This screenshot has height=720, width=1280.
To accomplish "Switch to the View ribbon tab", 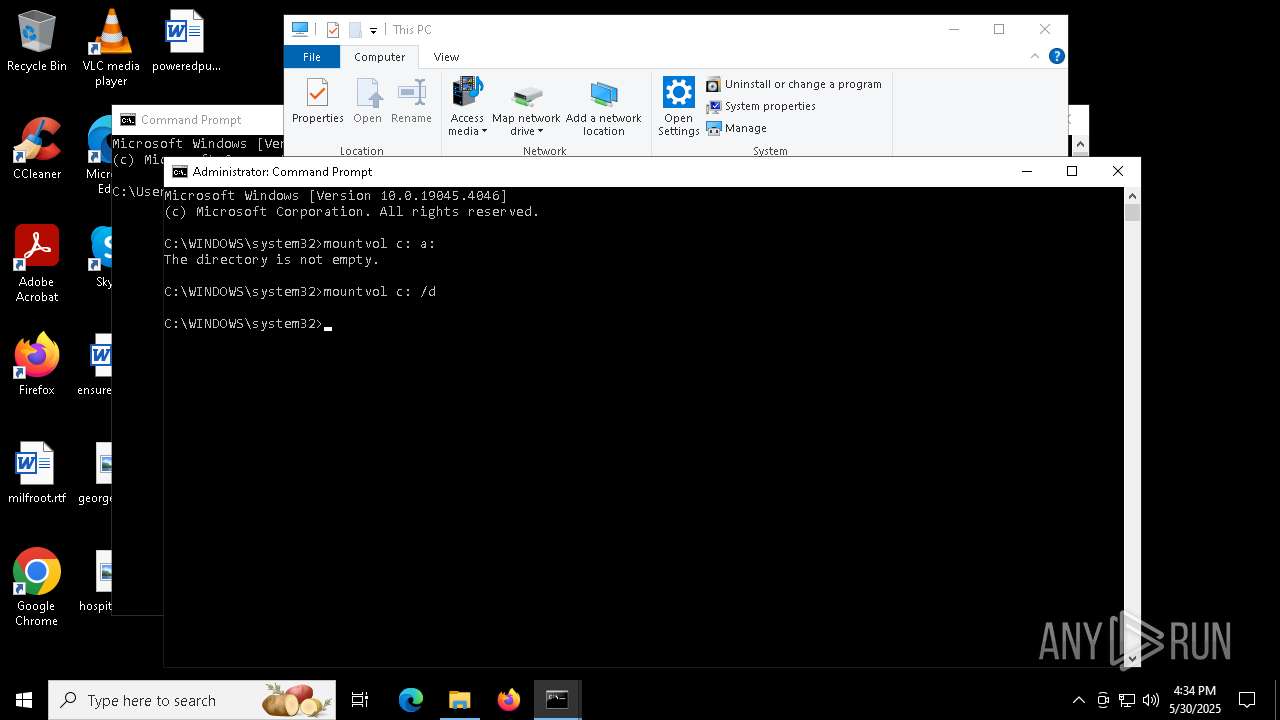I will (446, 57).
